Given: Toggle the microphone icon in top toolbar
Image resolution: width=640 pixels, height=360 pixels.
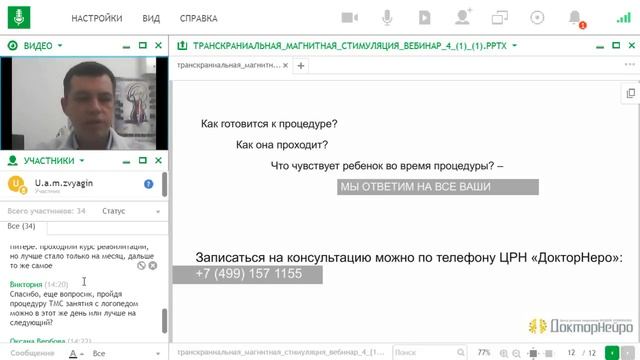Looking at the screenshot, I should (x=387, y=18).
